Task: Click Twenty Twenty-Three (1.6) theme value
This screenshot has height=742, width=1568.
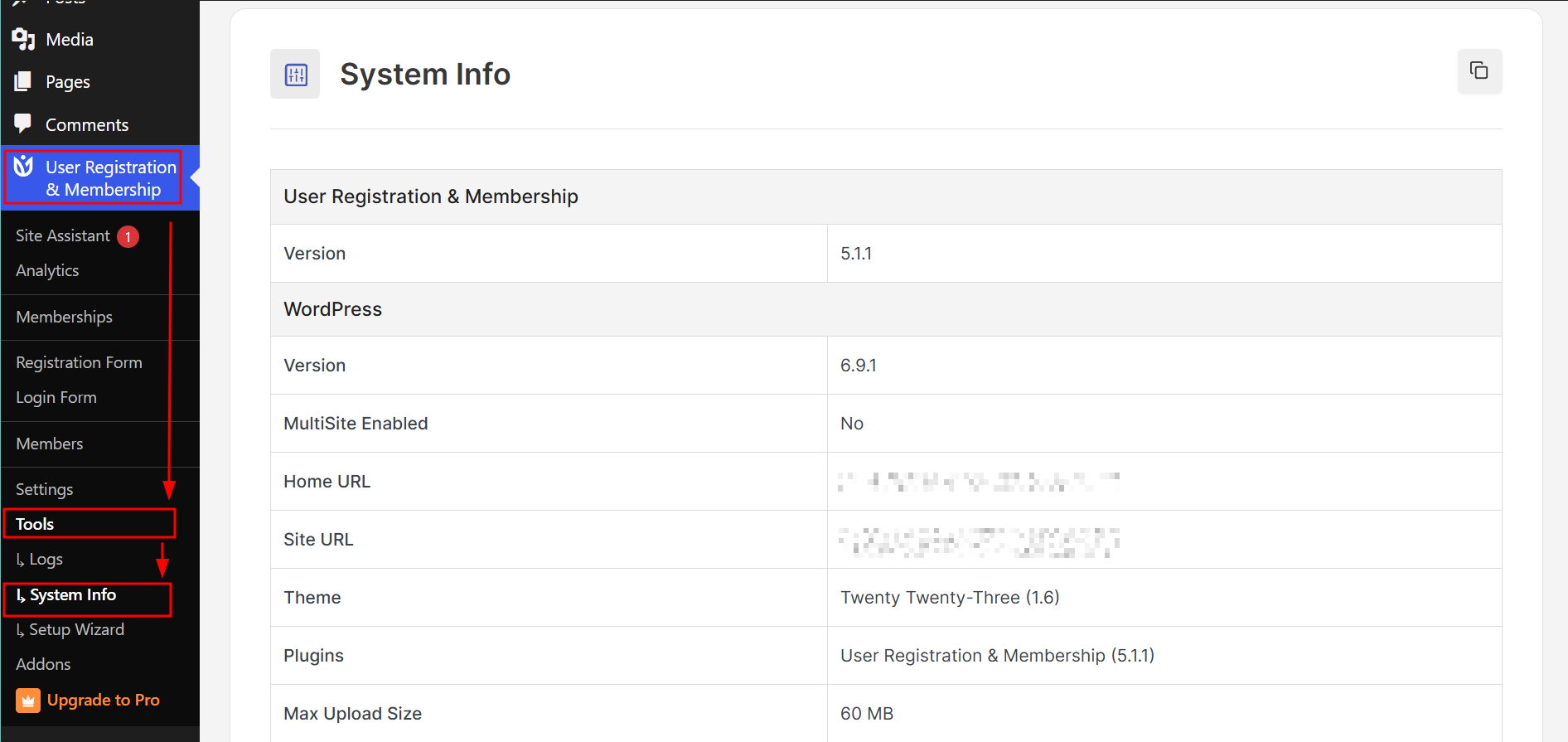Action: pyautogui.click(x=951, y=598)
